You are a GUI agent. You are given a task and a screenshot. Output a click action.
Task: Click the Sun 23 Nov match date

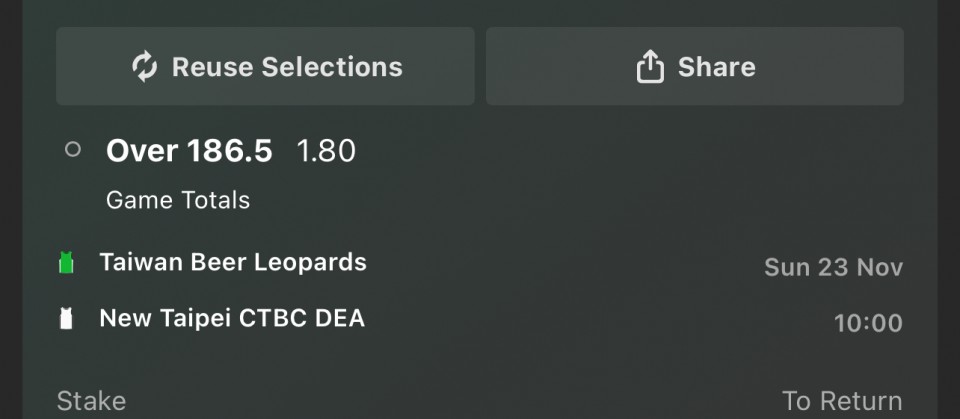point(833,267)
